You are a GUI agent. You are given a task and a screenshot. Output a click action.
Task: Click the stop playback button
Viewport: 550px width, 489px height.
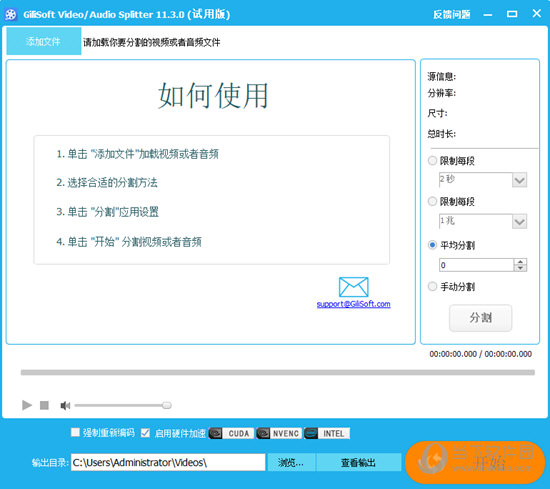coord(44,405)
